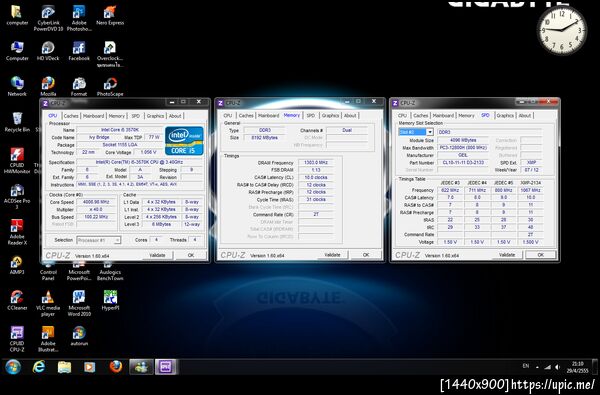Open the Facebook desktop shortcut
The height and width of the screenshot is (395, 600).
tap(79, 51)
